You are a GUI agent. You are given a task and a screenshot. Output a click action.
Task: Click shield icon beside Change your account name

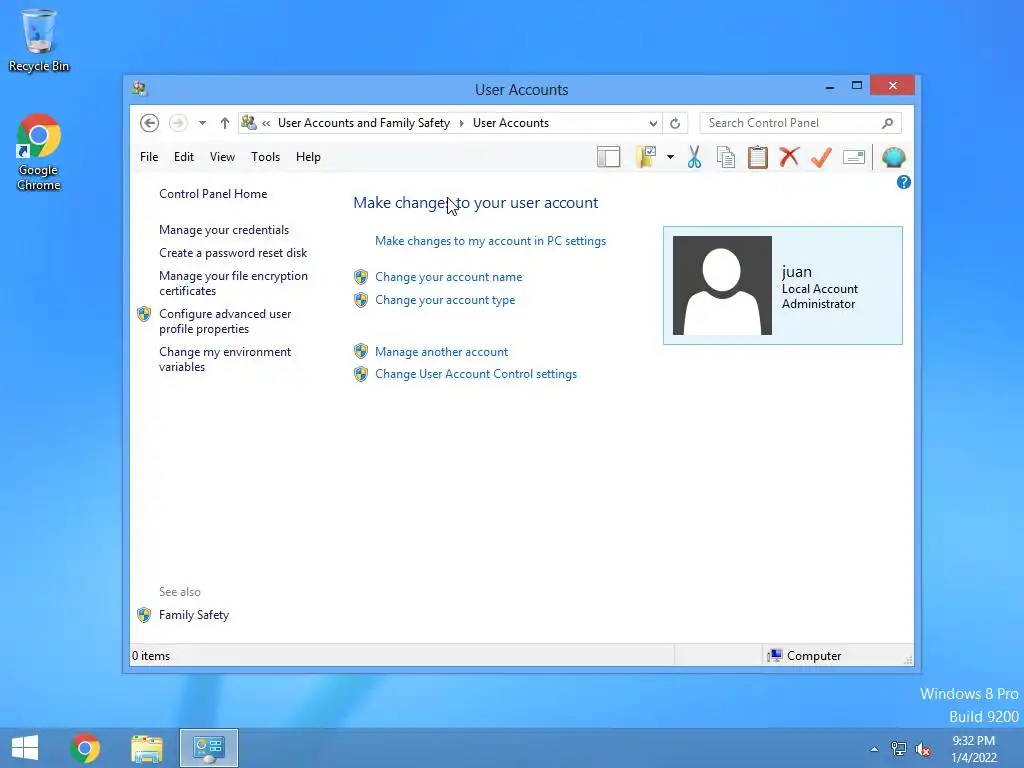click(360, 277)
